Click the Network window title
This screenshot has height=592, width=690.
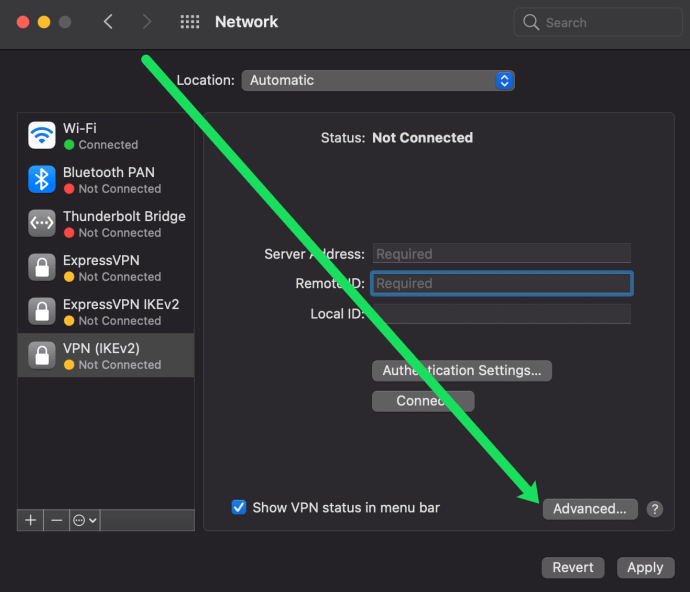coord(246,22)
